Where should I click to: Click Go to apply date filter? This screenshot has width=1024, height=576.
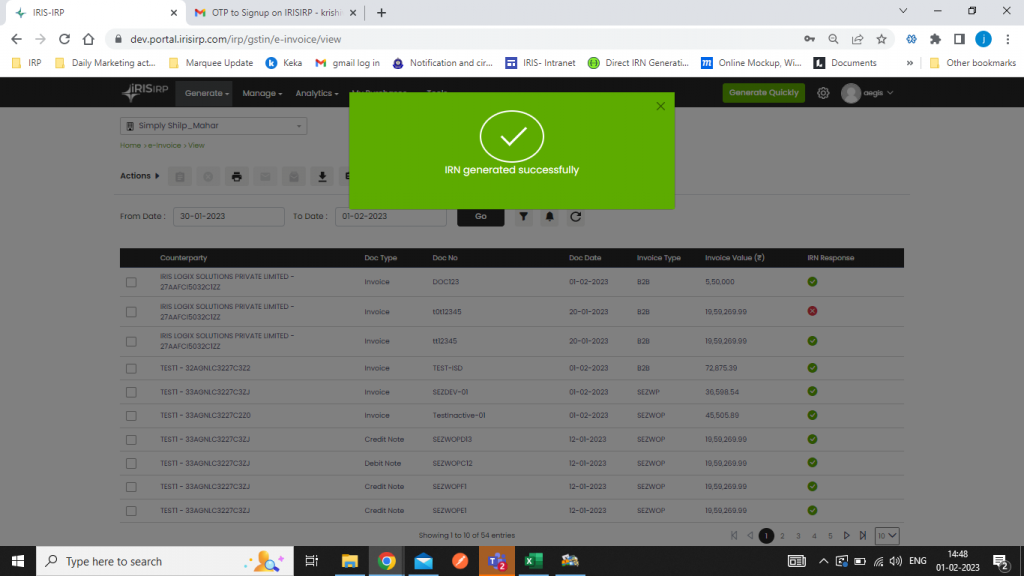point(480,216)
